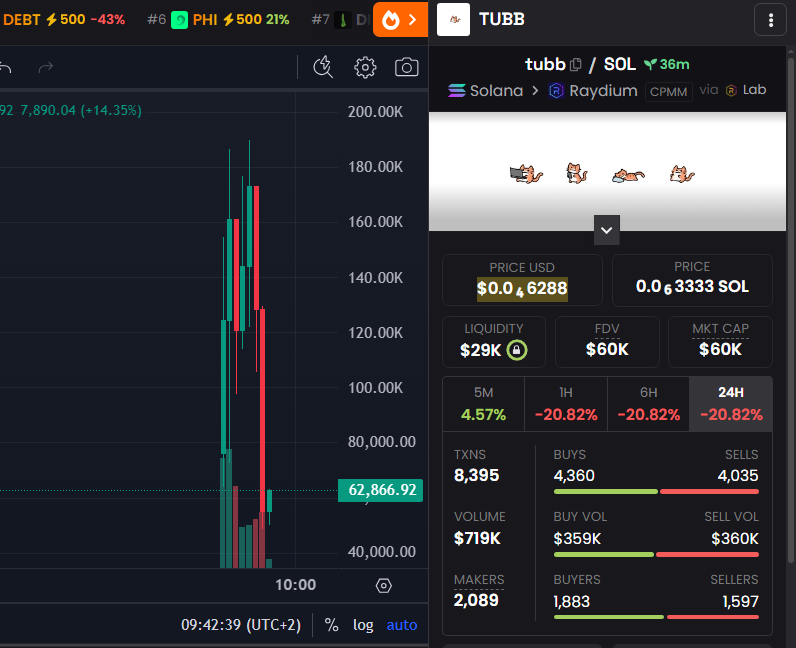The width and height of the screenshot is (796, 648).
Task: Click the TXNS 8,395 value
Action: click(476, 475)
